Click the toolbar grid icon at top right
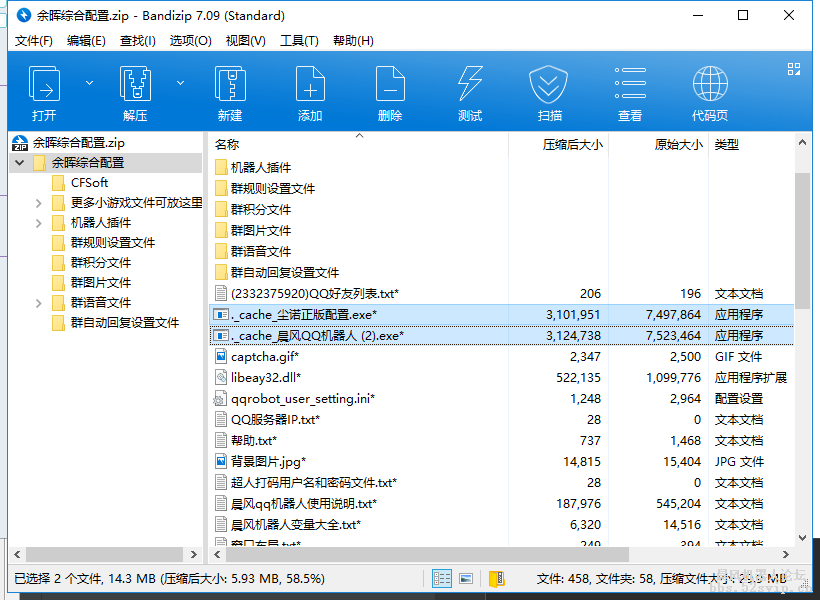The width and height of the screenshot is (820, 600). click(x=795, y=69)
